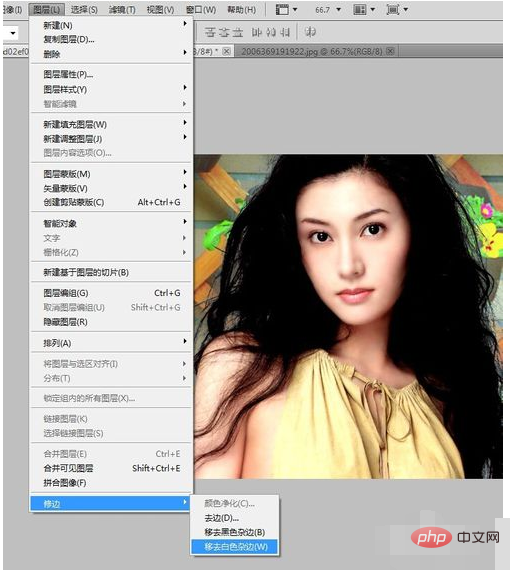Click distribute bottom edges icon

[x=237, y=32]
